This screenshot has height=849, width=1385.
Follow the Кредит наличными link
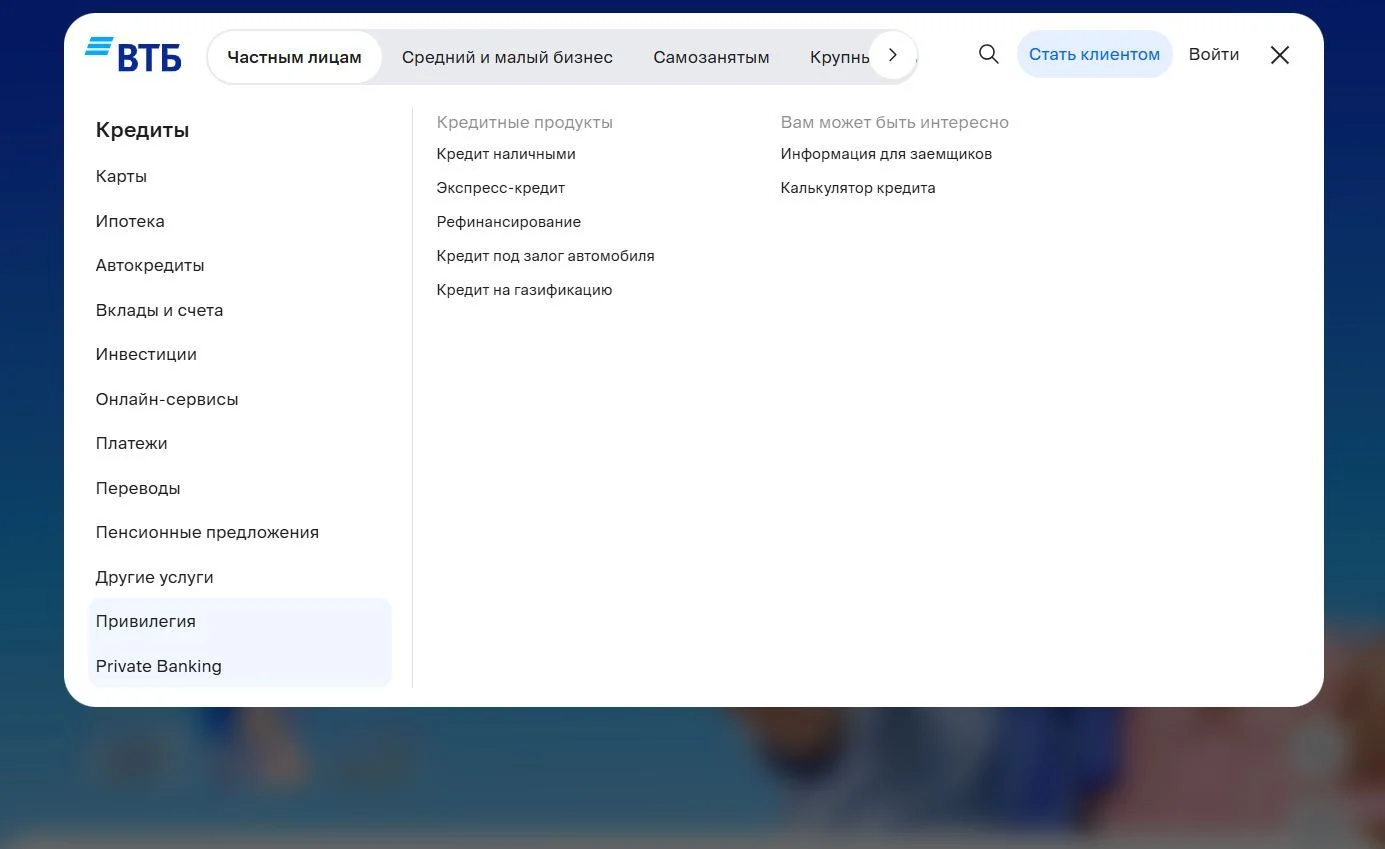pos(506,154)
